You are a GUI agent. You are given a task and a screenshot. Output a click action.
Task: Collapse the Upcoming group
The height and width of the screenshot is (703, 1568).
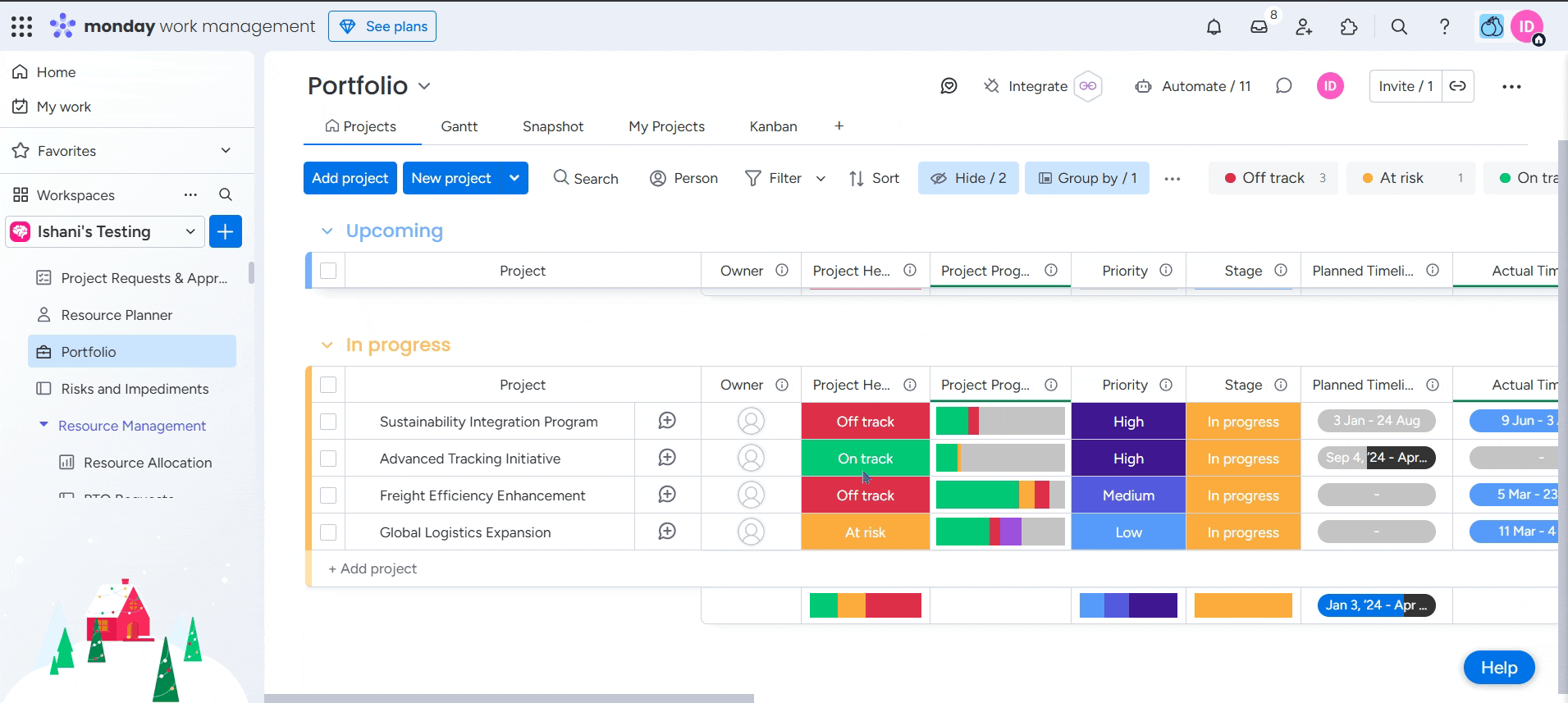pyautogui.click(x=327, y=231)
